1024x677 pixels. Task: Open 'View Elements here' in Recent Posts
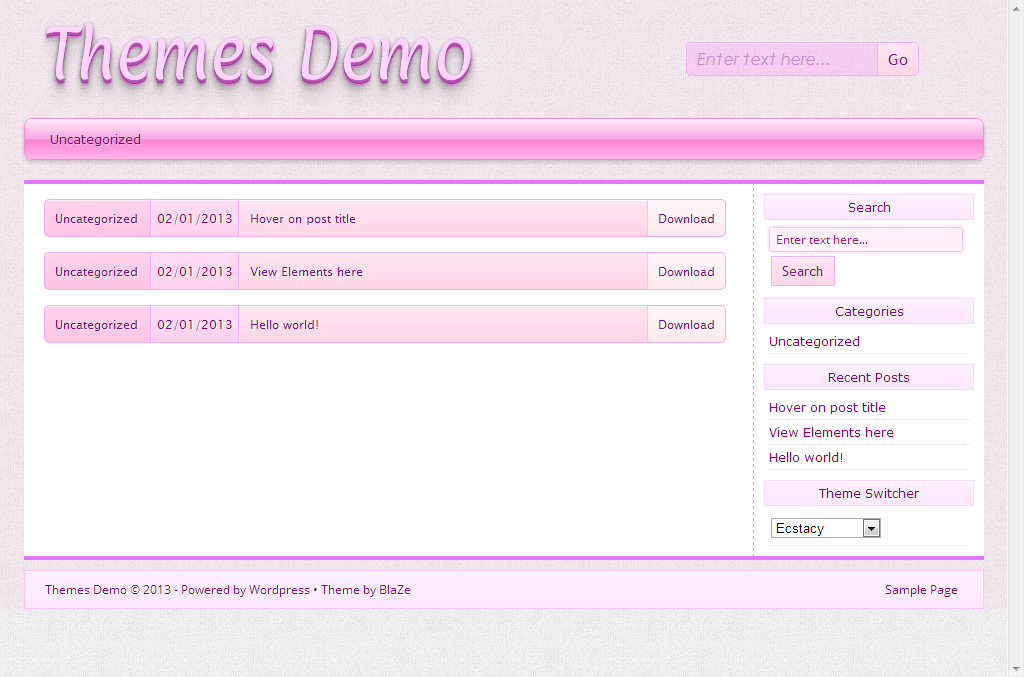point(831,433)
